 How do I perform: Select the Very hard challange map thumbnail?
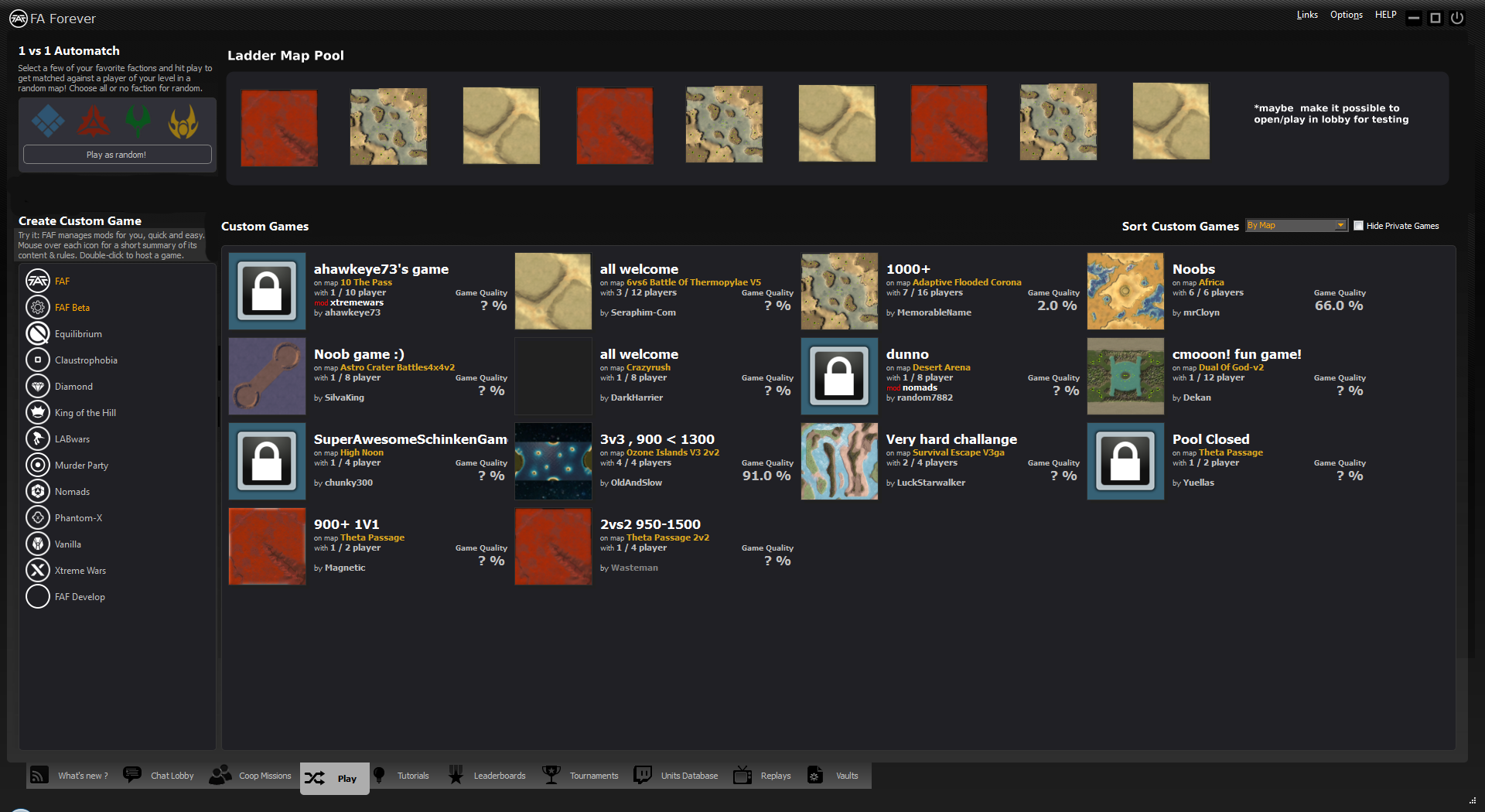click(839, 462)
